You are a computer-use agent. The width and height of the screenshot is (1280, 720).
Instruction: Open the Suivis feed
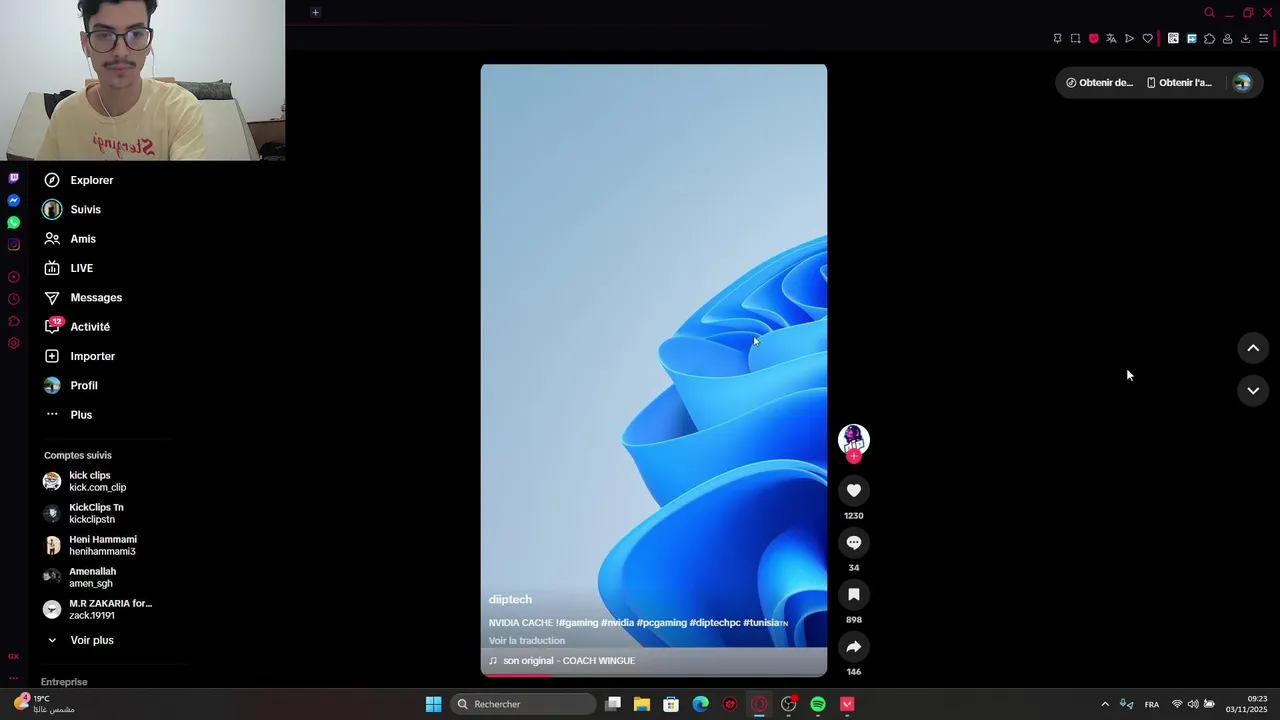[72, 209]
